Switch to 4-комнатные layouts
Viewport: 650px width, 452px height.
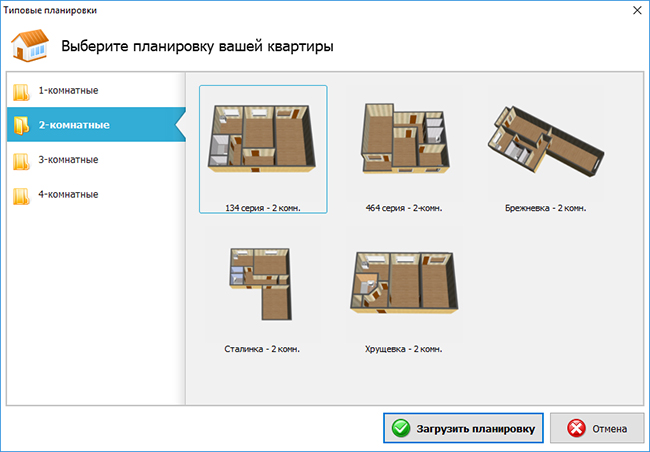(x=96, y=194)
